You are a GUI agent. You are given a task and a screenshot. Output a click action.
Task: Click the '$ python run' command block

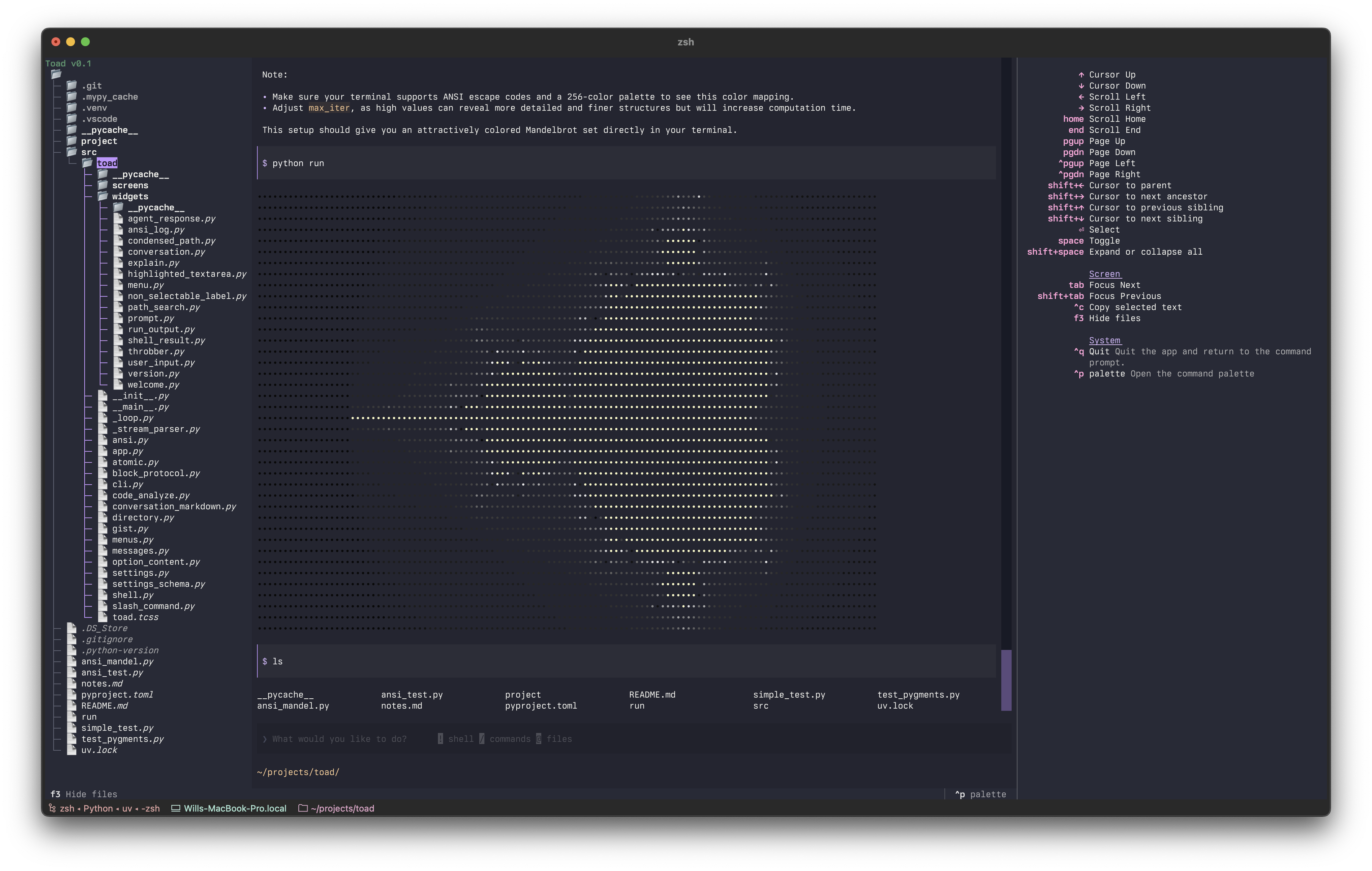pos(626,163)
